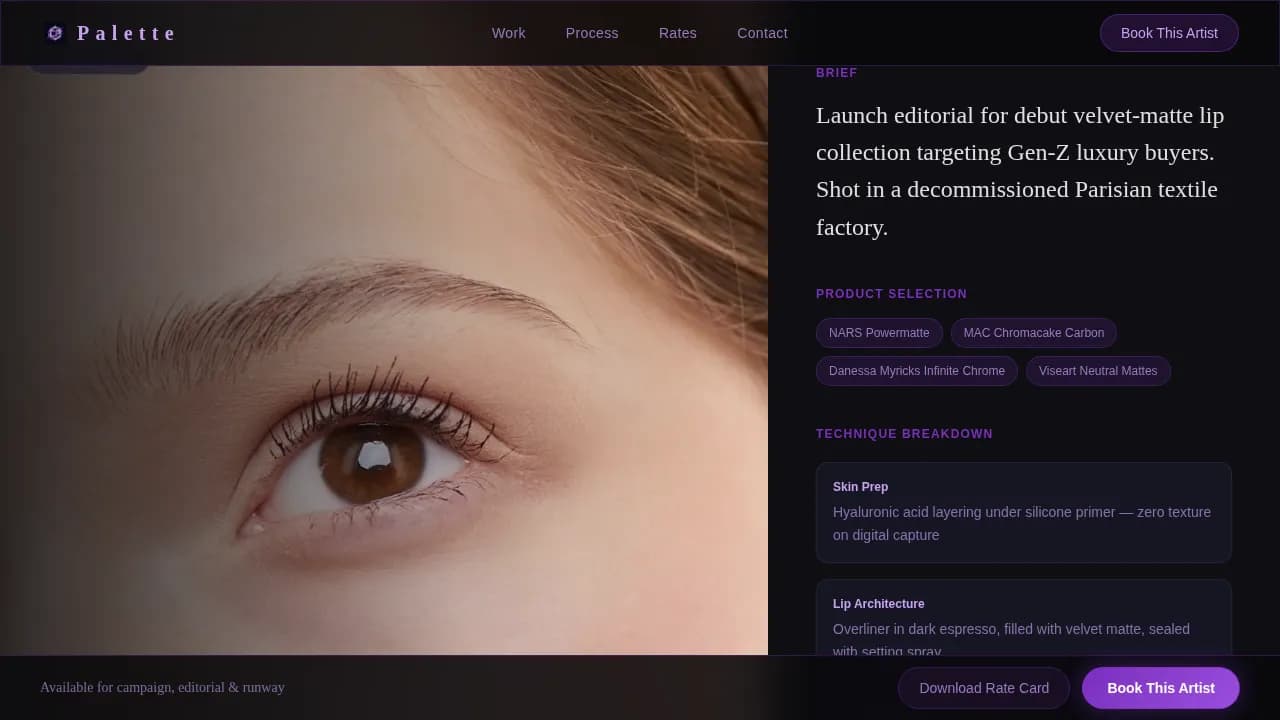Open the Process page
1280x720 pixels.
point(592,33)
